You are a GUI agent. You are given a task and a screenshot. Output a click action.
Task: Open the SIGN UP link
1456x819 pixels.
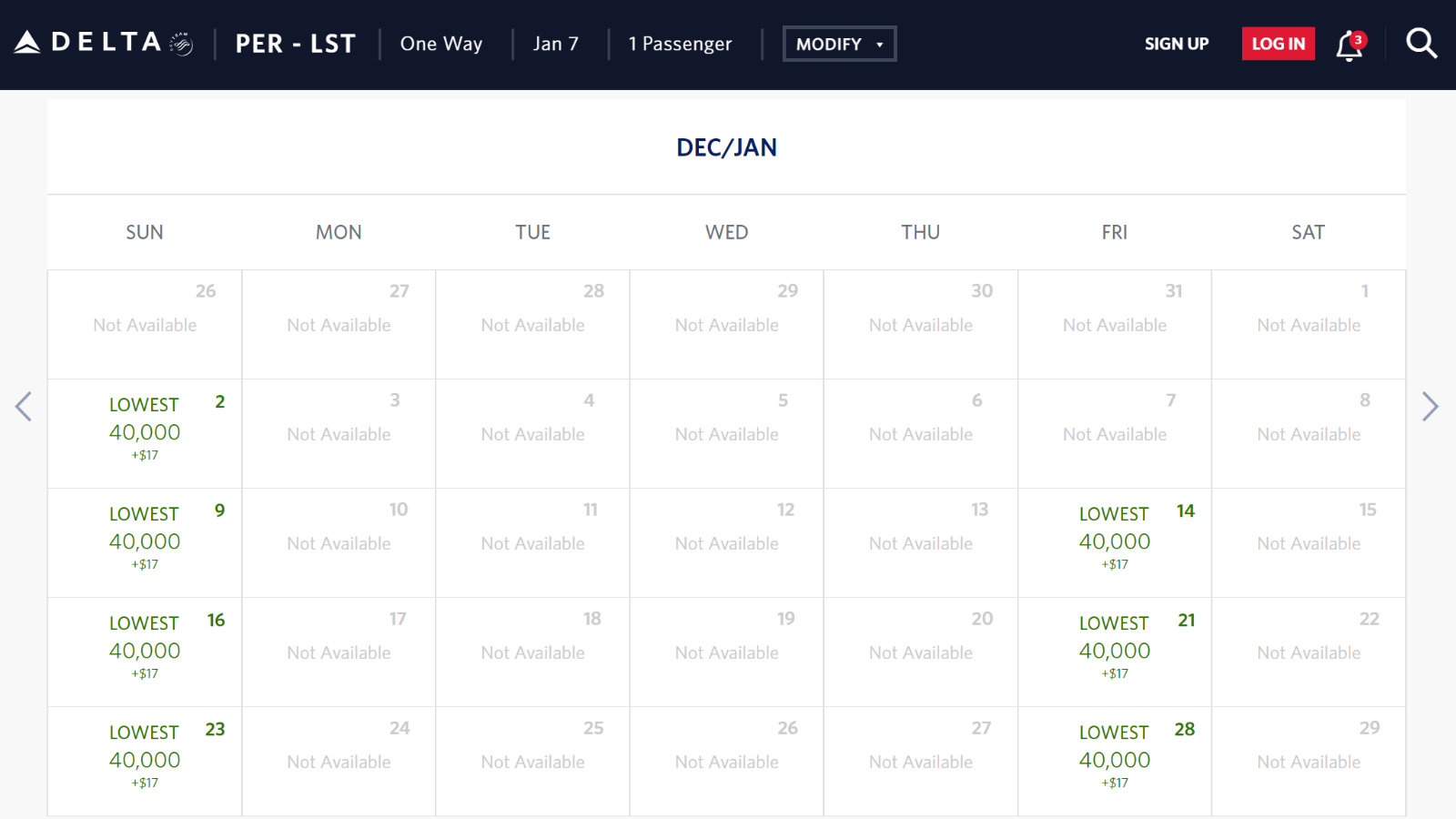click(1177, 44)
